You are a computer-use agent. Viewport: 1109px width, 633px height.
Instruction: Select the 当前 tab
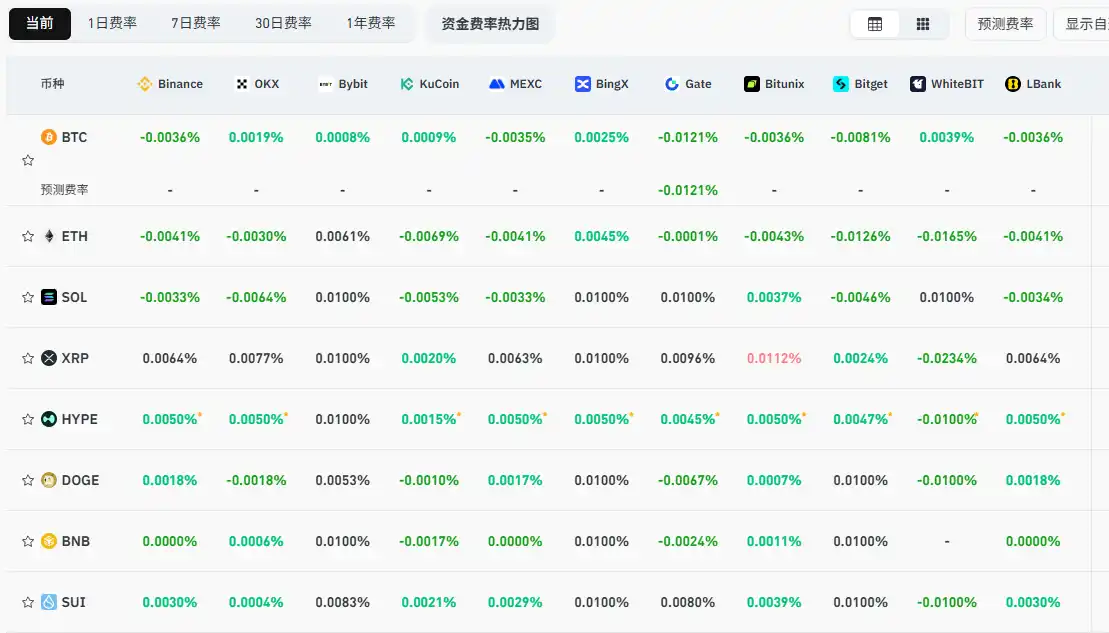40,23
